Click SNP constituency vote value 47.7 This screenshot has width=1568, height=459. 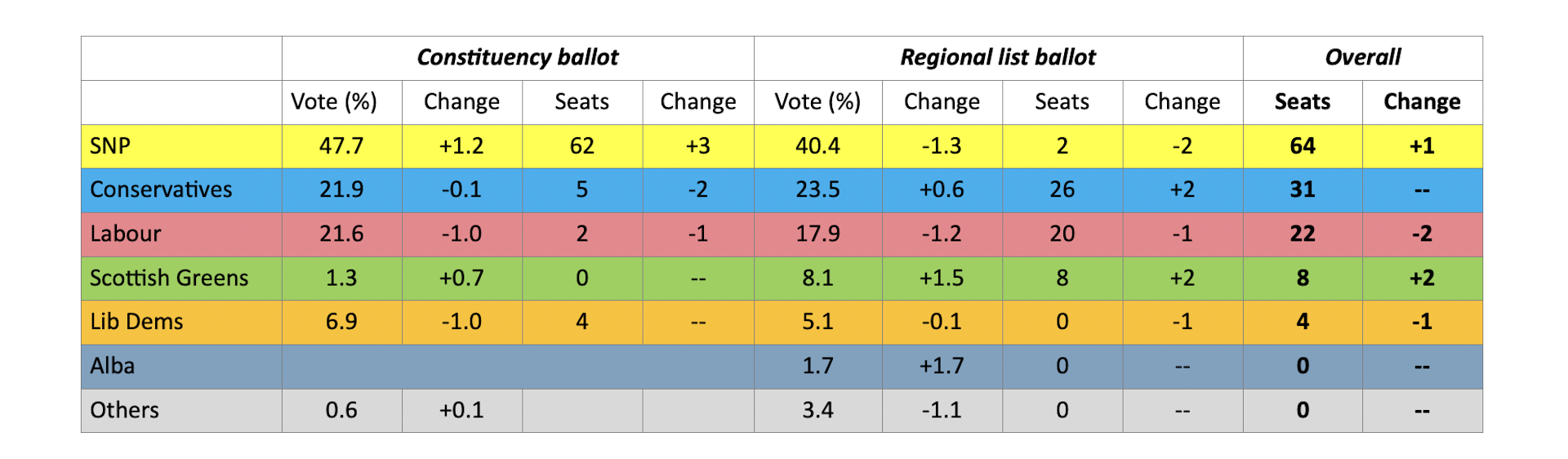[x=341, y=146]
